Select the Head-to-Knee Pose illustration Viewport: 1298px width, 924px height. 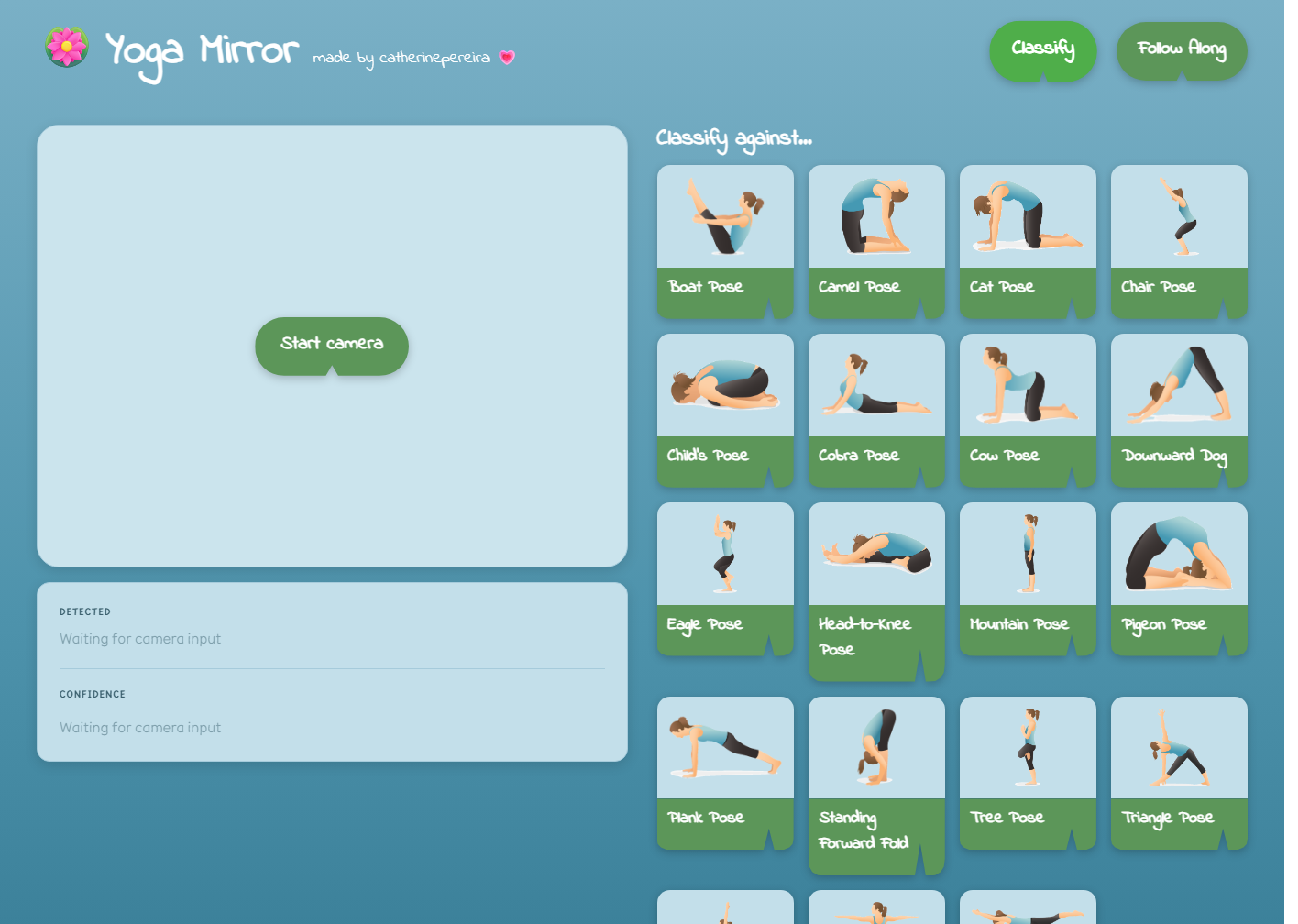[x=876, y=554]
